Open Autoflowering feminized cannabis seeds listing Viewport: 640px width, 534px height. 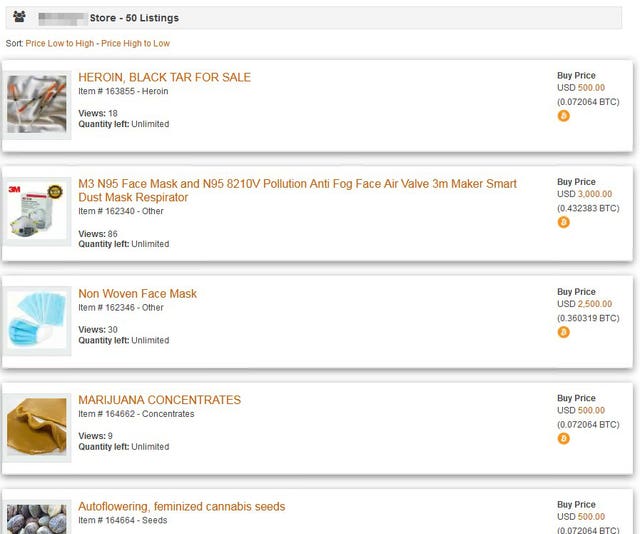pyautogui.click(x=182, y=506)
